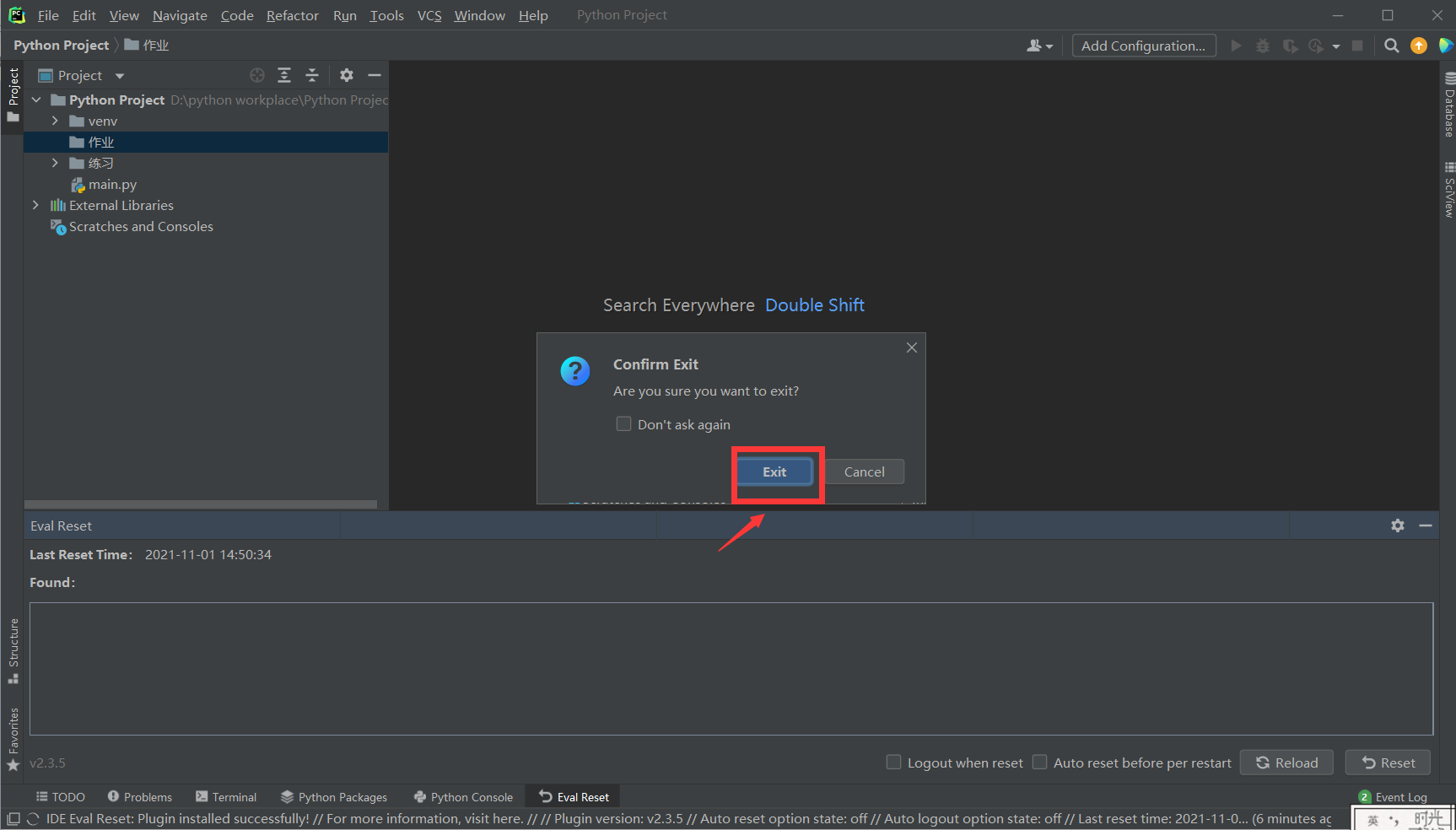Click the Profile run icon
The image size is (1456, 830).
pyautogui.click(x=1316, y=46)
